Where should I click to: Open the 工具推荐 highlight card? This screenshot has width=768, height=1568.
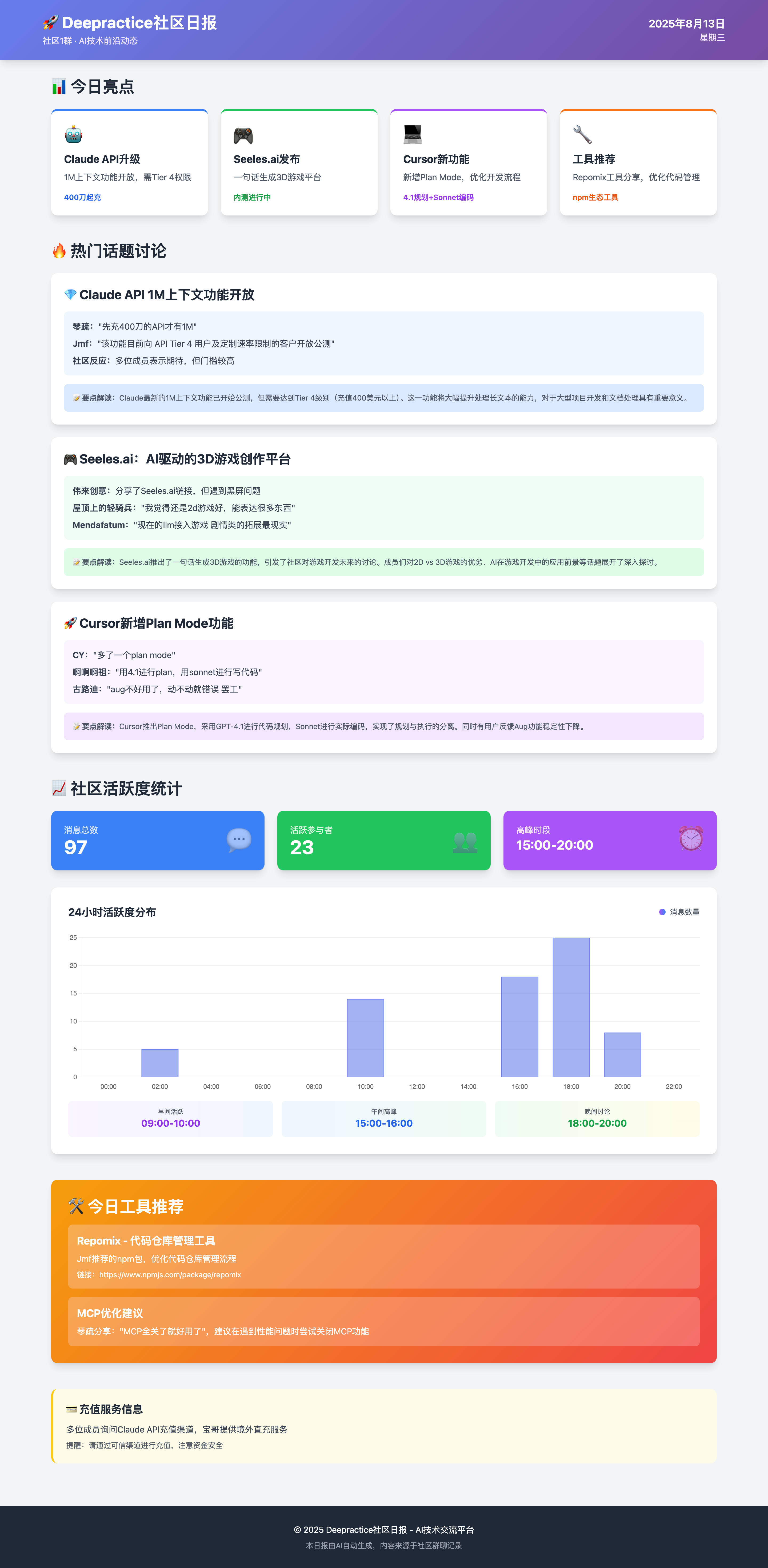pos(638,162)
